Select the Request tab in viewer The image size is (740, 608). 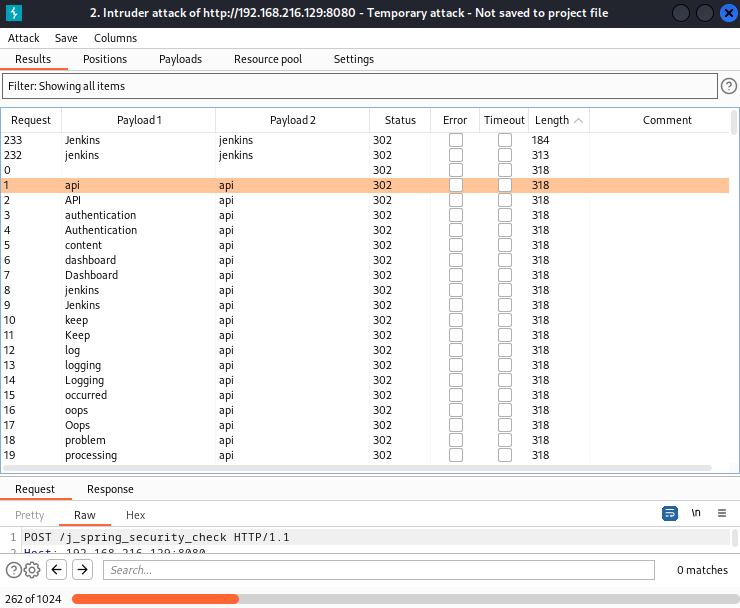point(35,490)
